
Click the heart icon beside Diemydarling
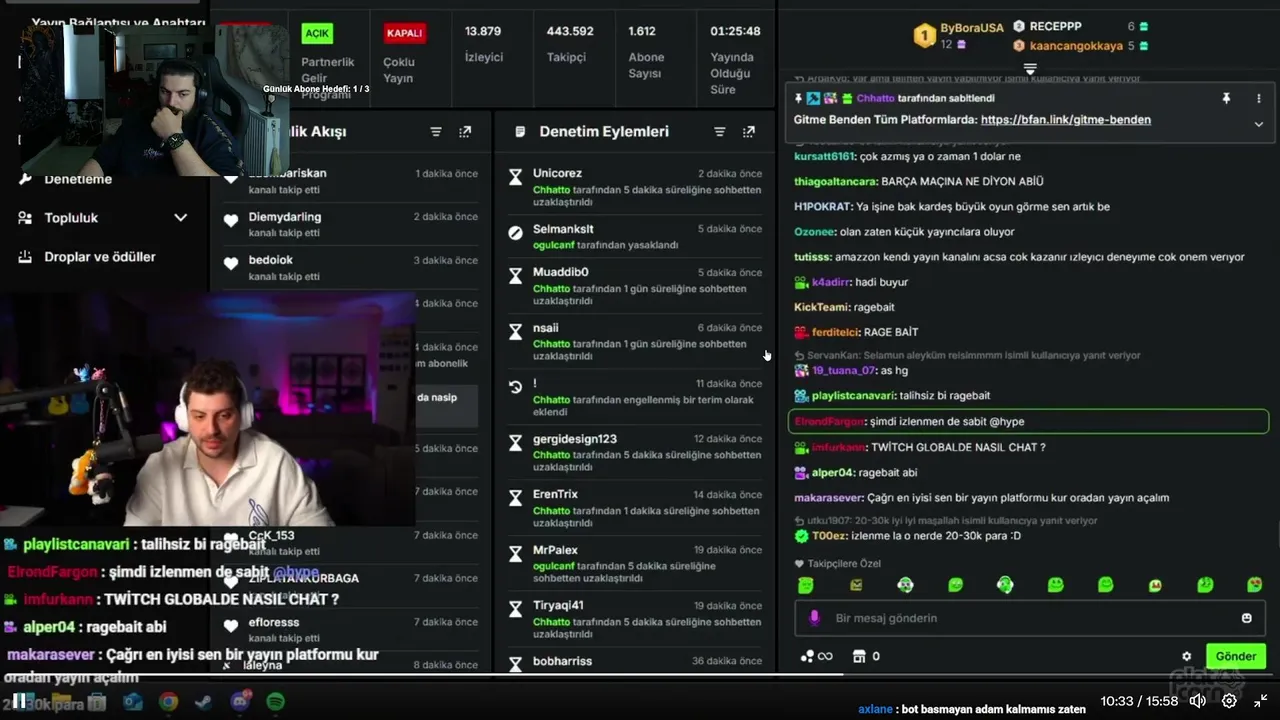click(x=231, y=220)
